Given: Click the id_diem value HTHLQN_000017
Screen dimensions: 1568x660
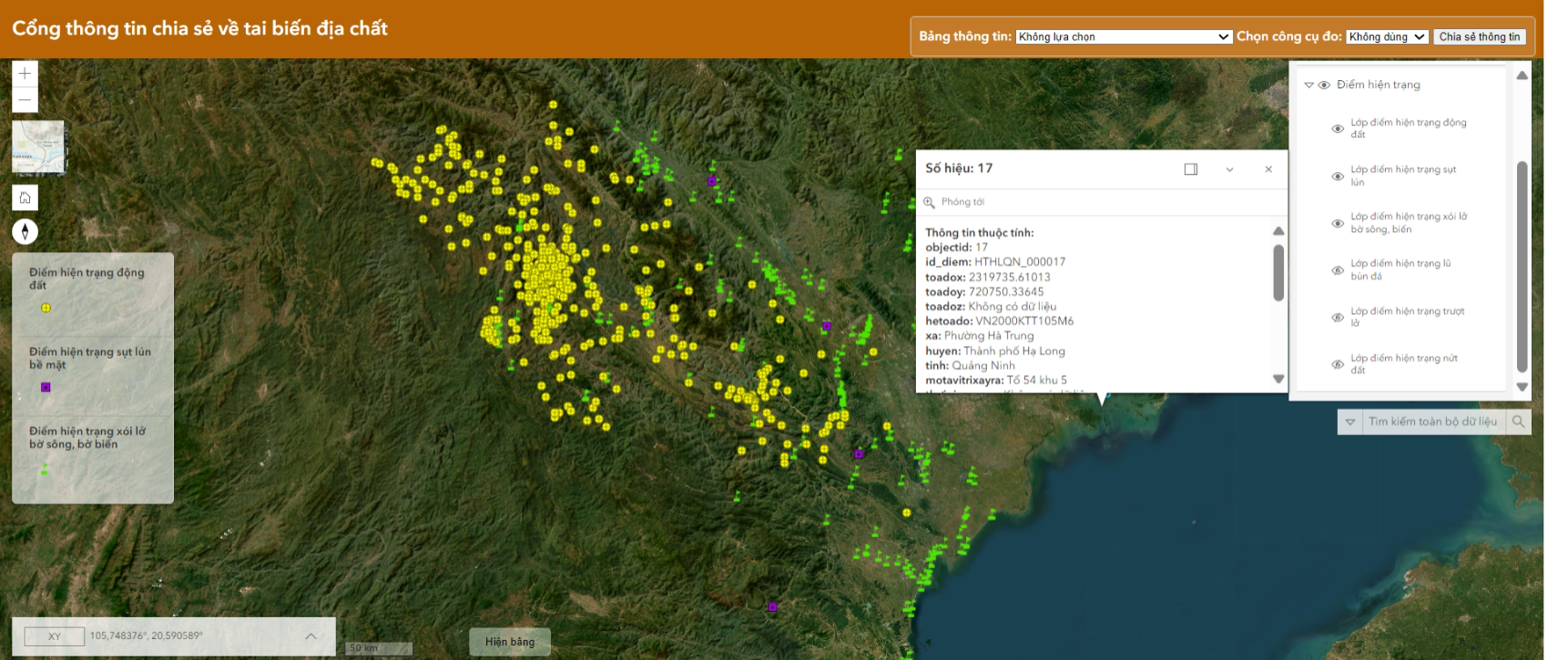Looking at the screenshot, I should coord(1020,262).
